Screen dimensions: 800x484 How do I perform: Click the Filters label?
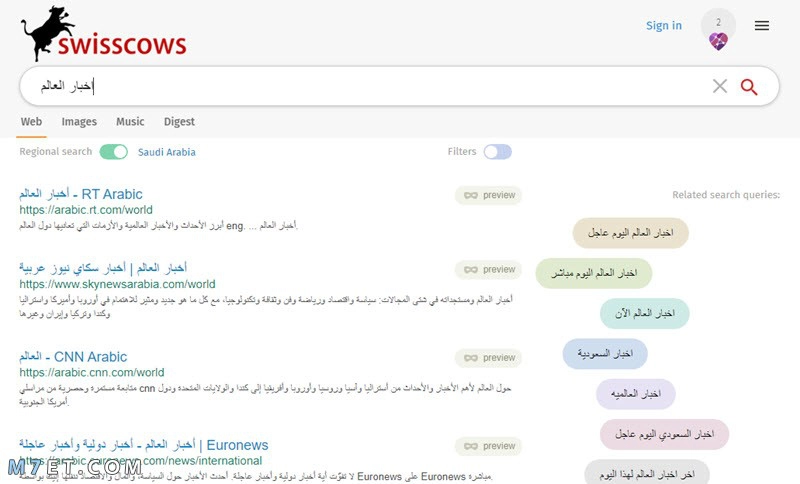(462, 151)
